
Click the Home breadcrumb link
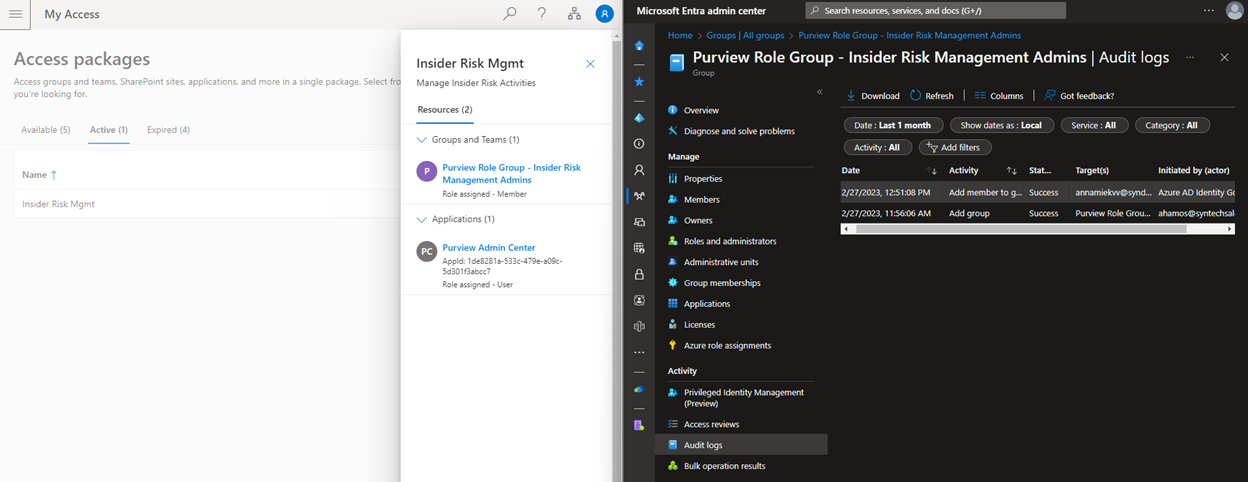pyautogui.click(x=680, y=35)
